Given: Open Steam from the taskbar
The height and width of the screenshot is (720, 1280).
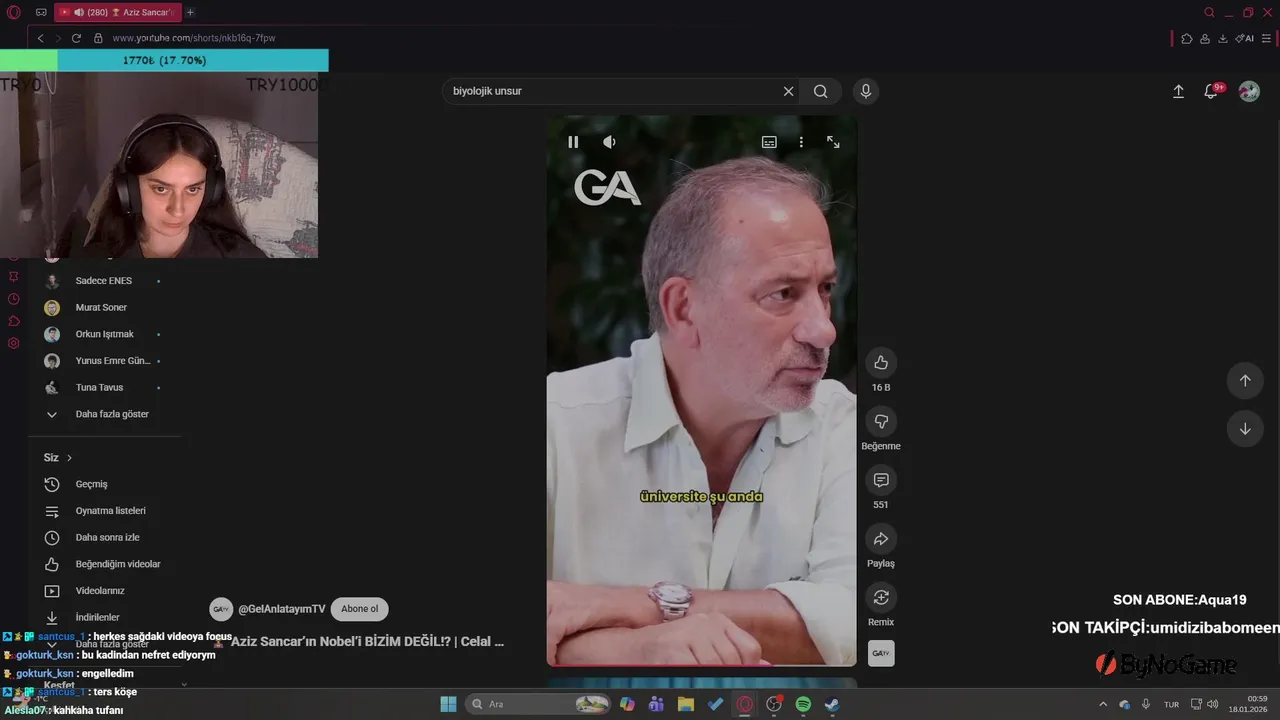Looking at the screenshot, I should [x=832, y=704].
